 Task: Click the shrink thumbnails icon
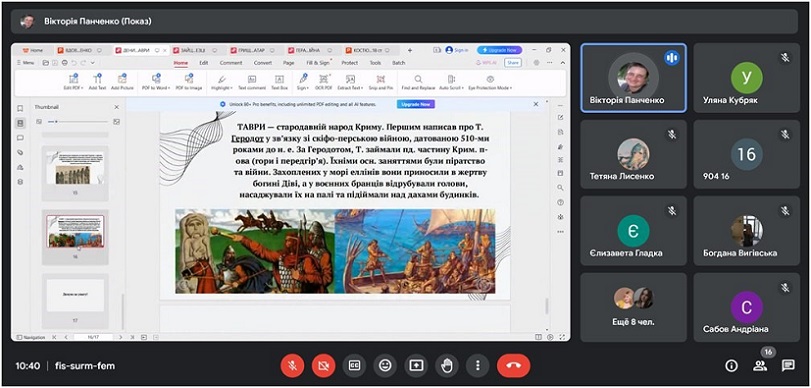pyautogui.click(x=39, y=122)
